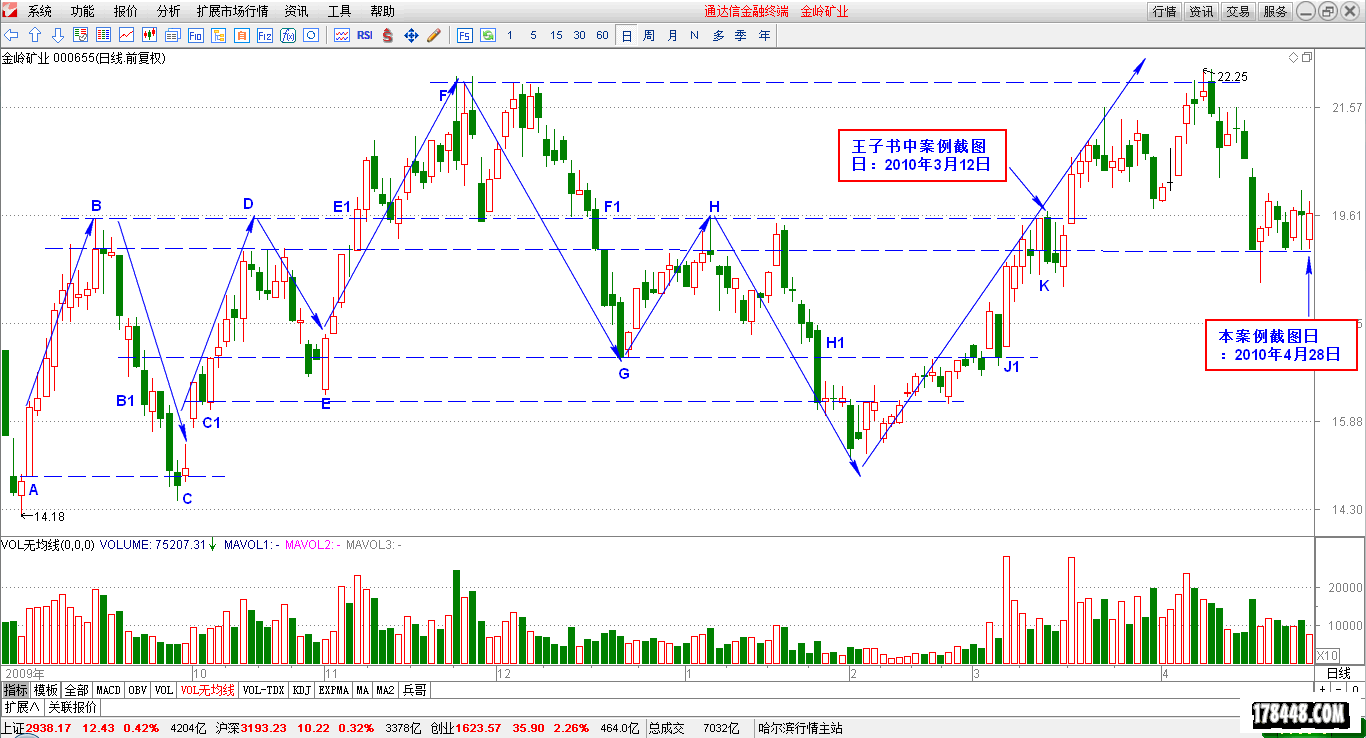The image size is (1366, 738).
Task: Click the F12 toolbar icon
Action: pos(265,35)
